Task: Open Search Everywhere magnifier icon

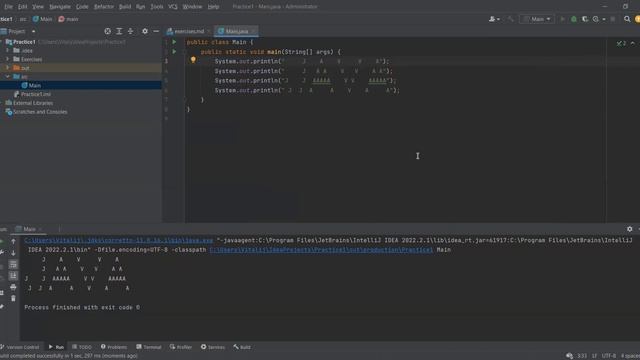Action: click(627, 19)
